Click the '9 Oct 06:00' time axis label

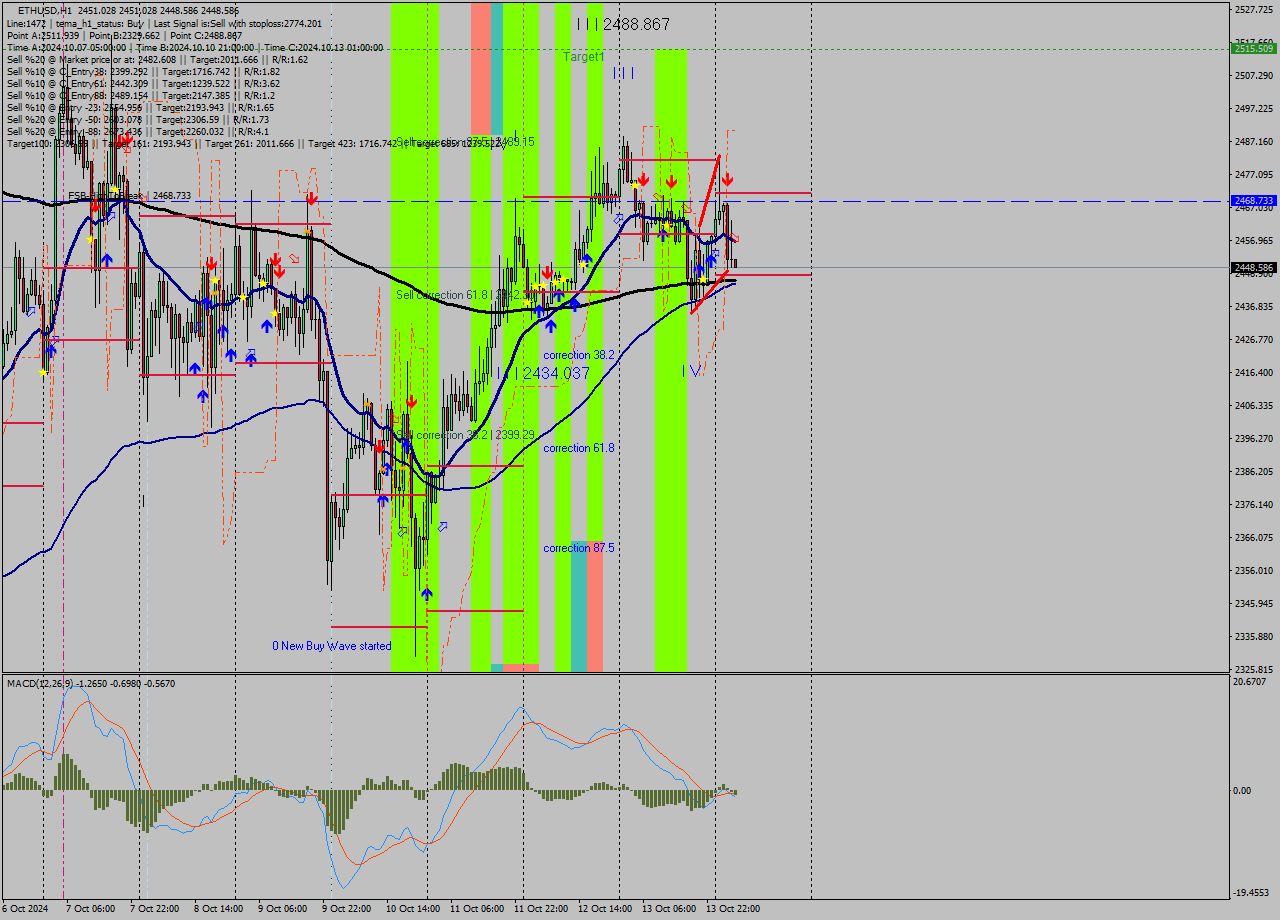pyautogui.click(x=283, y=909)
